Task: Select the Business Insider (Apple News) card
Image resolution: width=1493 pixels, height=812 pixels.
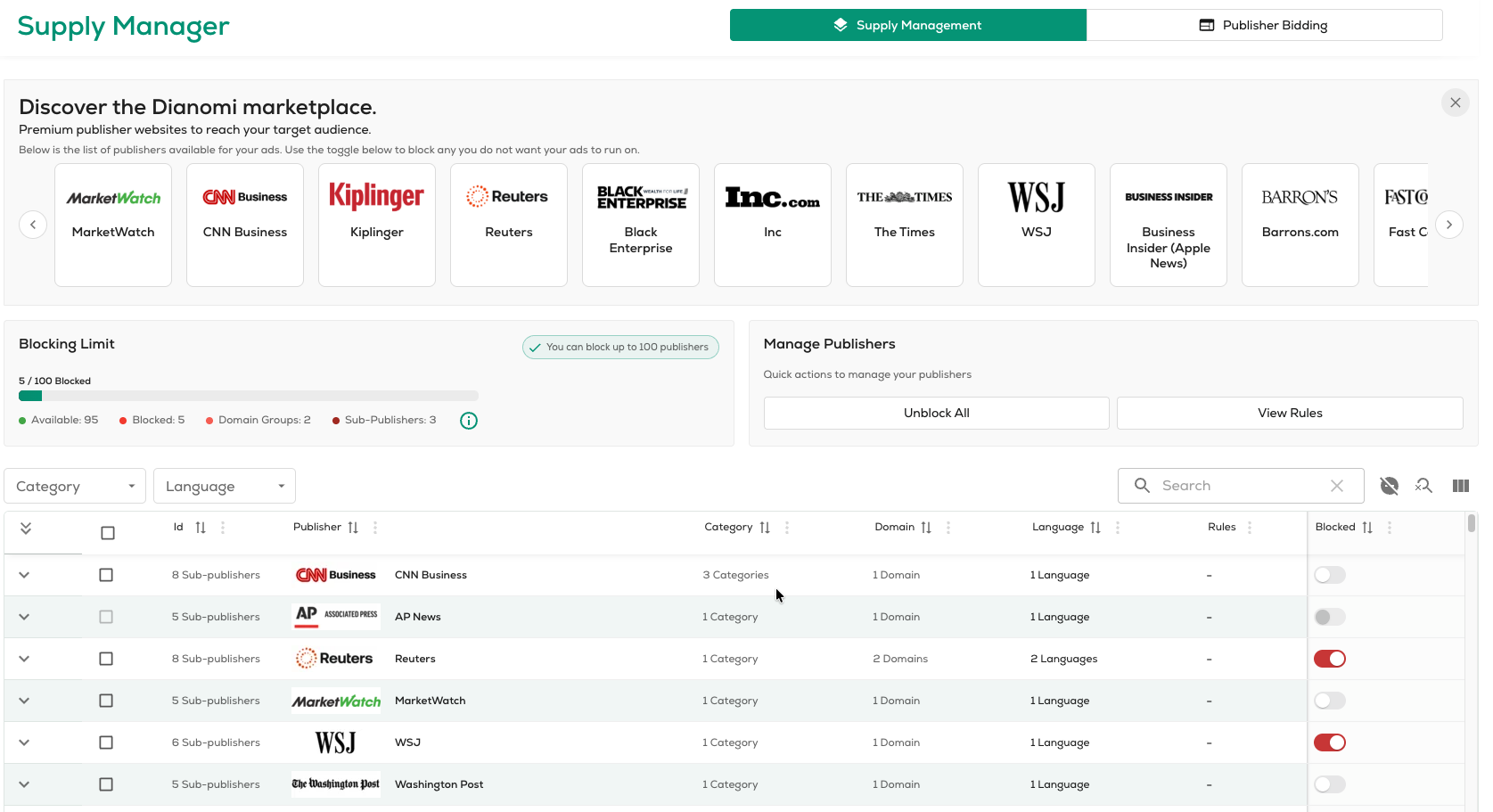Action: click(1169, 225)
